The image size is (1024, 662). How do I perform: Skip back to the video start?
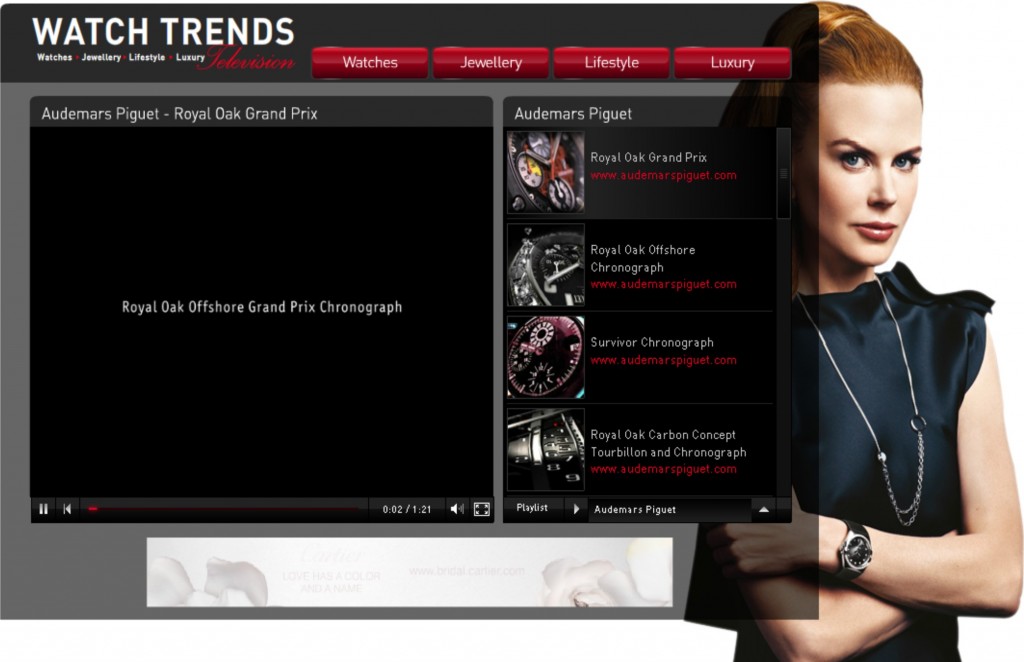(67, 509)
